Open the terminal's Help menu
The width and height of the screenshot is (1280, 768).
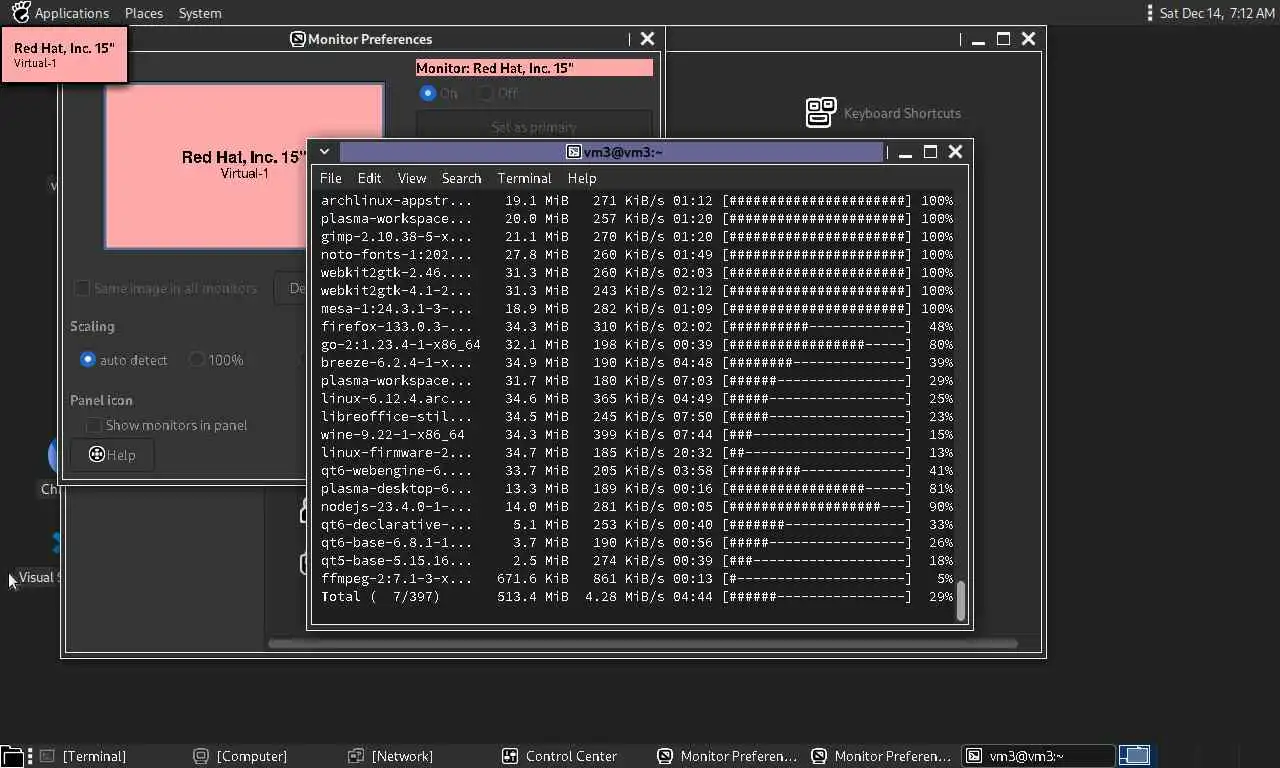click(x=582, y=178)
